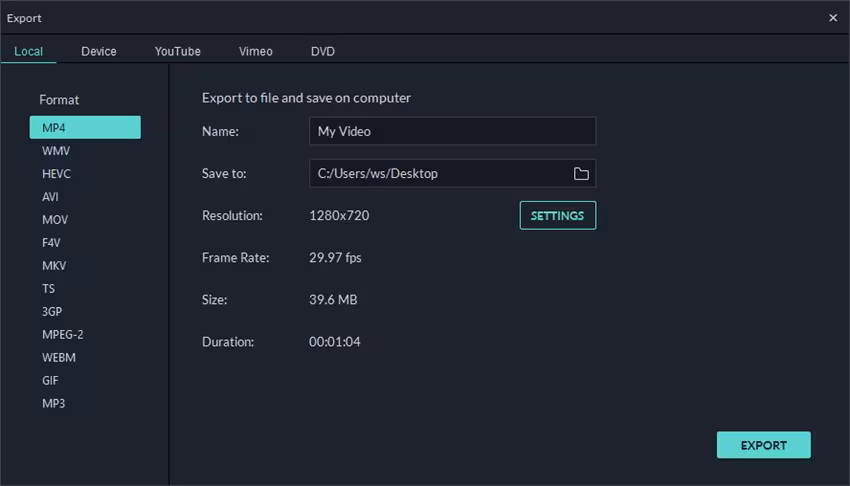Screen dimensions: 850x486
Task: Click the Save to path field
Action: (438, 174)
